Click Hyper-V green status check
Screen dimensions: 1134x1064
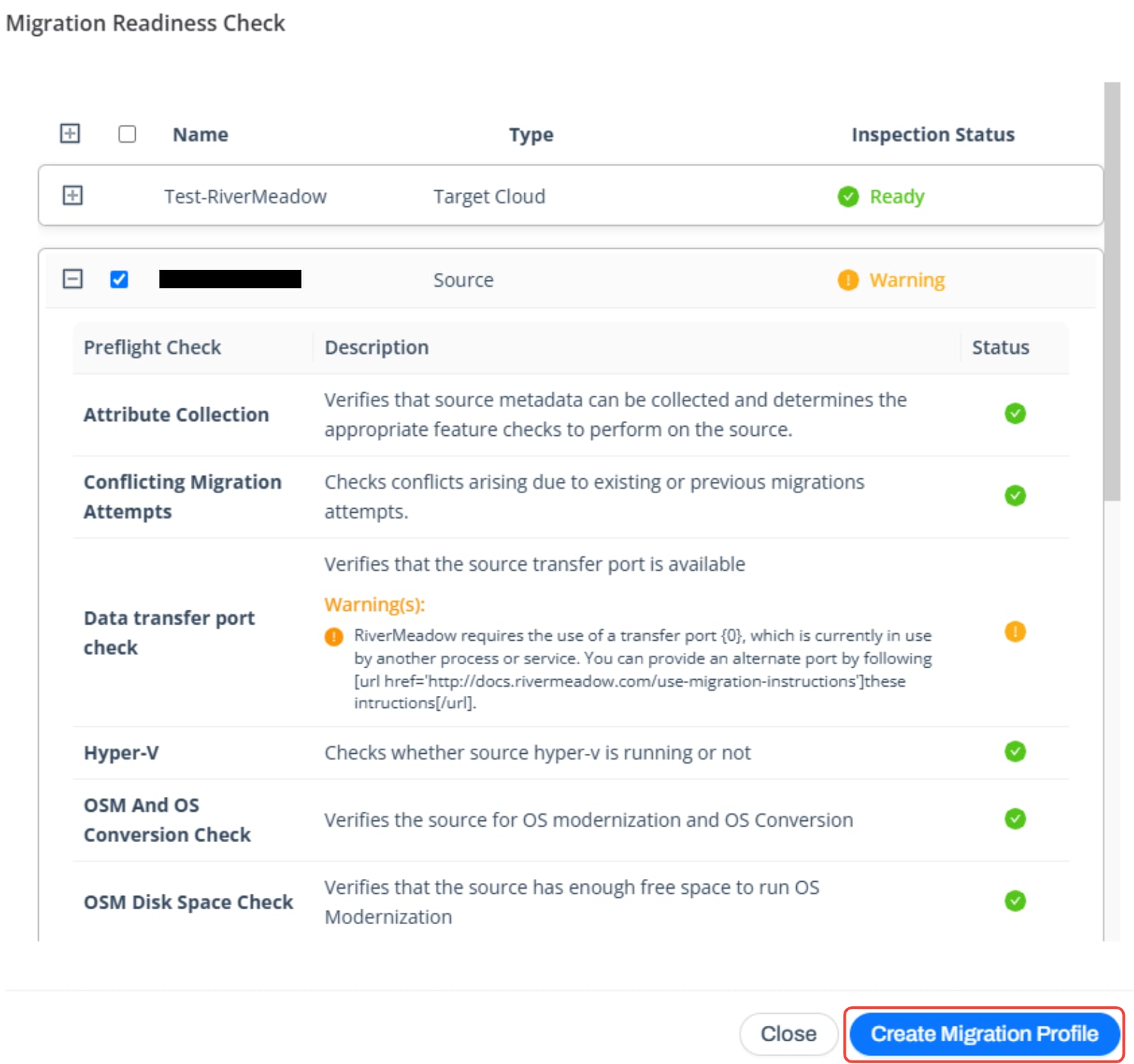tap(1015, 751)
